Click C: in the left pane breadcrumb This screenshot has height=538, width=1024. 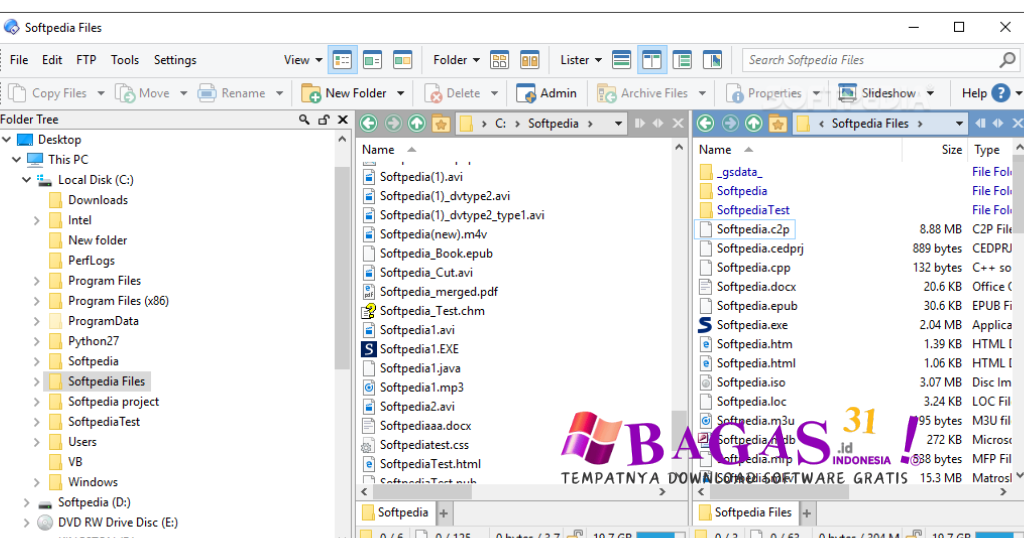coord(500,123)
